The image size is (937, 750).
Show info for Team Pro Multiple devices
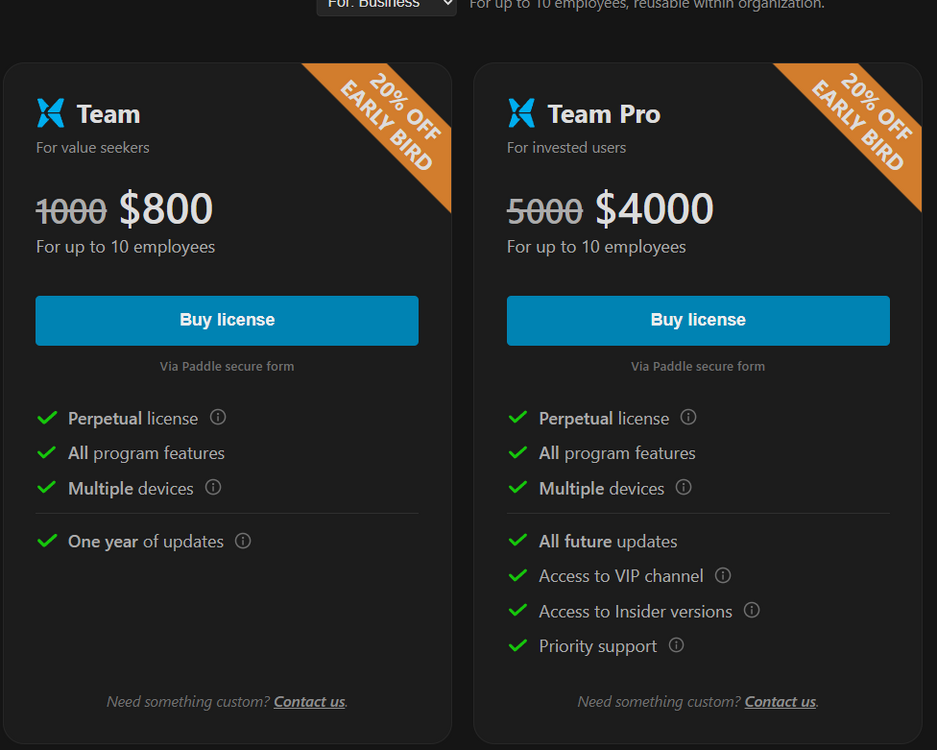(x=684, y=487)
